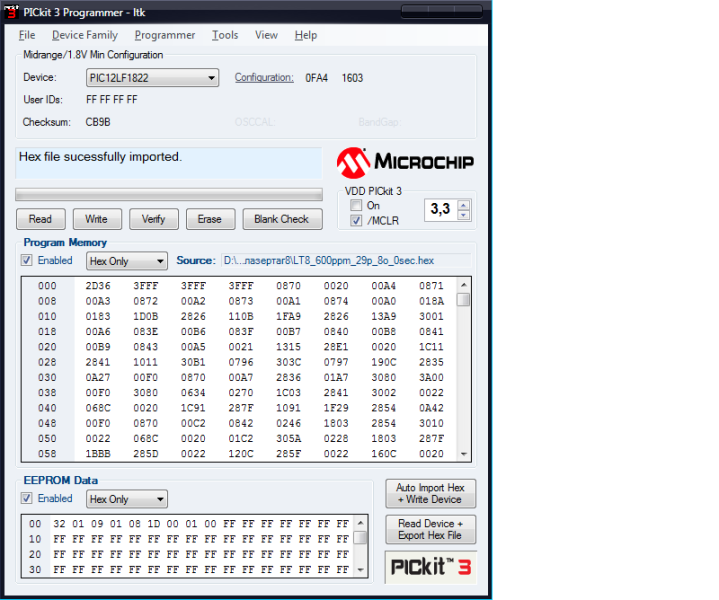719x600 pixels.
Task: Toggle EEPROM Data Enabled checkbox
Action: [x=27, y=498]
